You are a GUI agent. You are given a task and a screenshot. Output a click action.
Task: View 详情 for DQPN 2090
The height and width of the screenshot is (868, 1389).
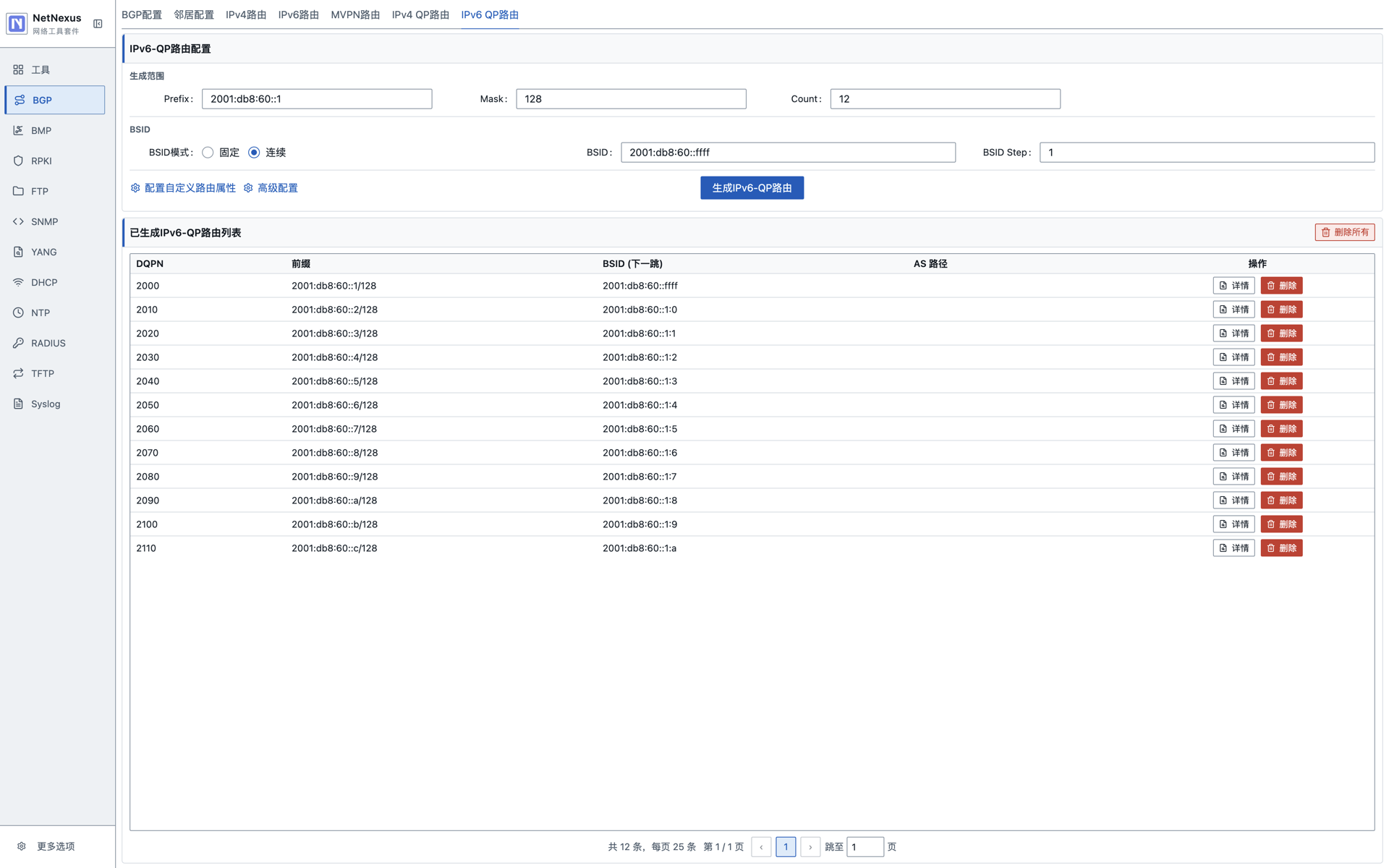tap(1233, 501)
